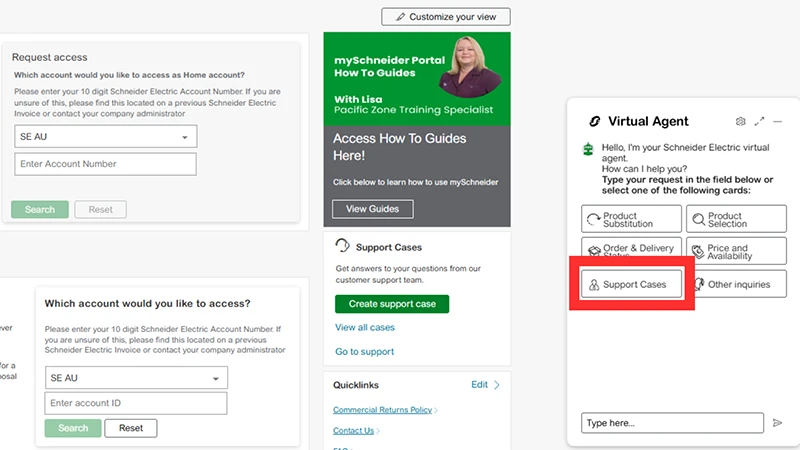Image resolution: width=800 pixels, height=450 pixels.
Task: Click 'Access How To Guides Here!' text
Action: pos(399,147)
